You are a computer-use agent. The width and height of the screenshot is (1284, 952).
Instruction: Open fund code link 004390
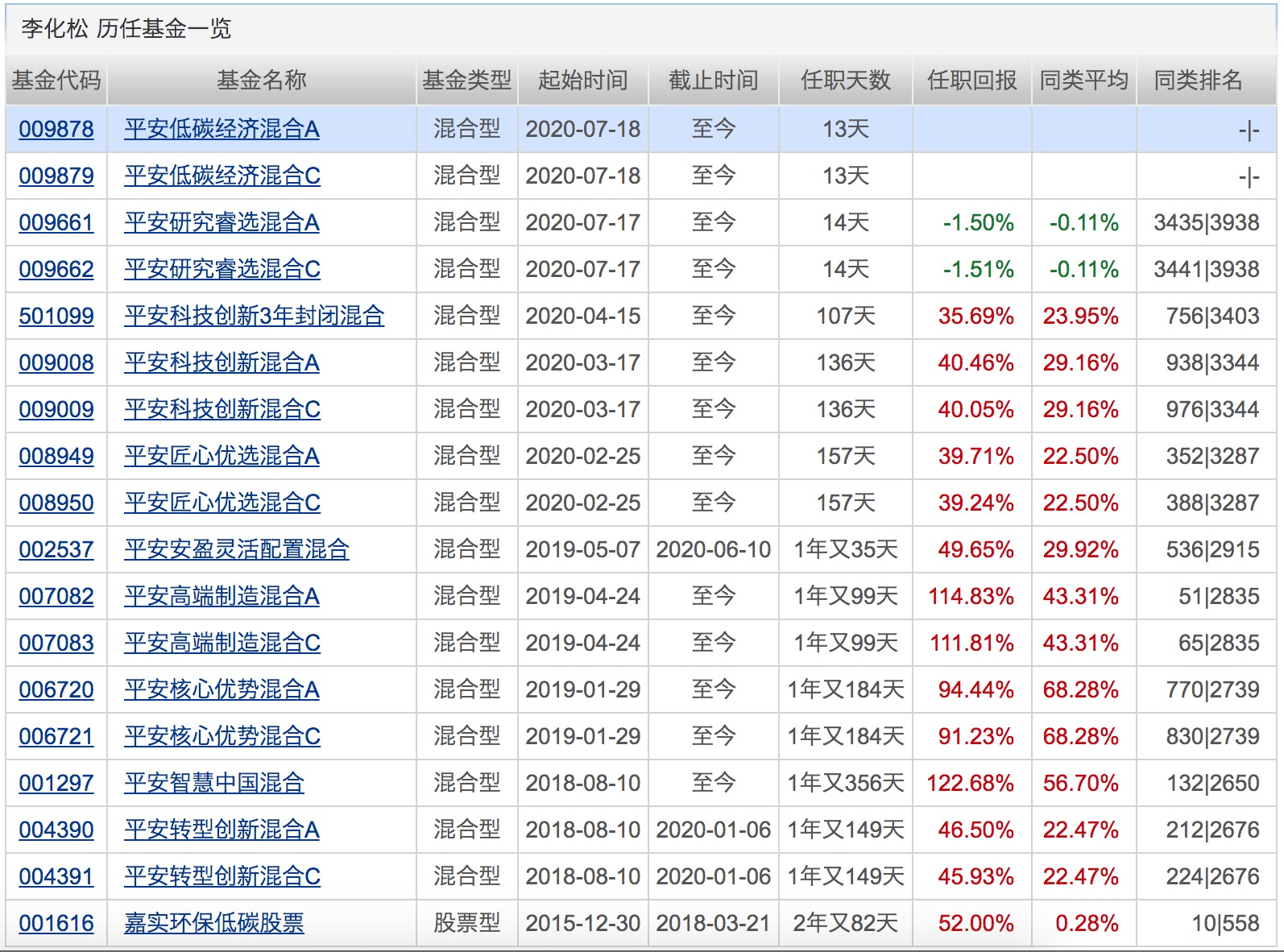pyautogui.click(x=56, y=830)
